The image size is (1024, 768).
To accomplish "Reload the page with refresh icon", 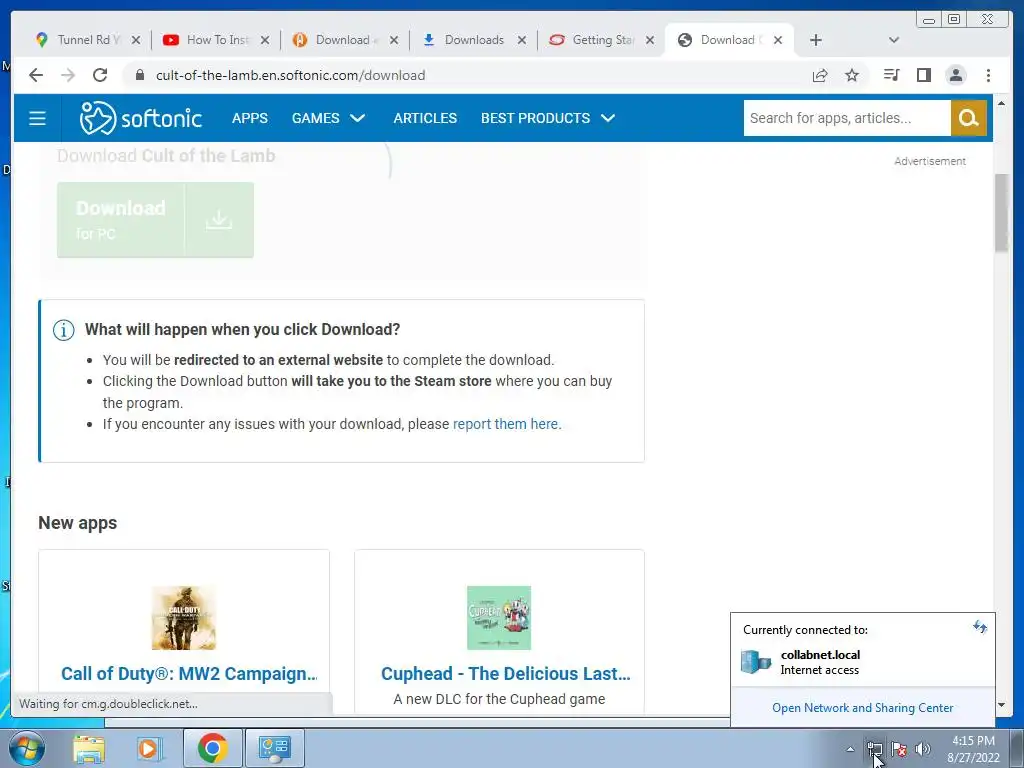I will [x=100, y=75].
